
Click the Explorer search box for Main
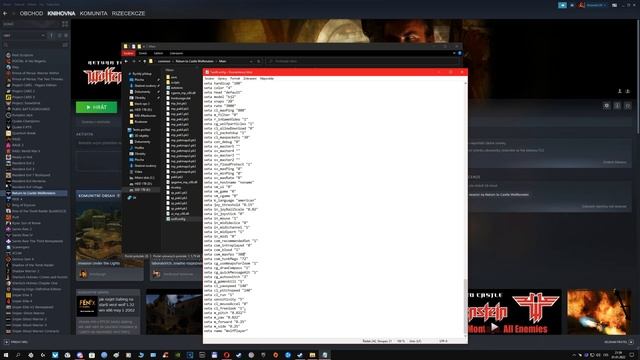coord(362,61)
